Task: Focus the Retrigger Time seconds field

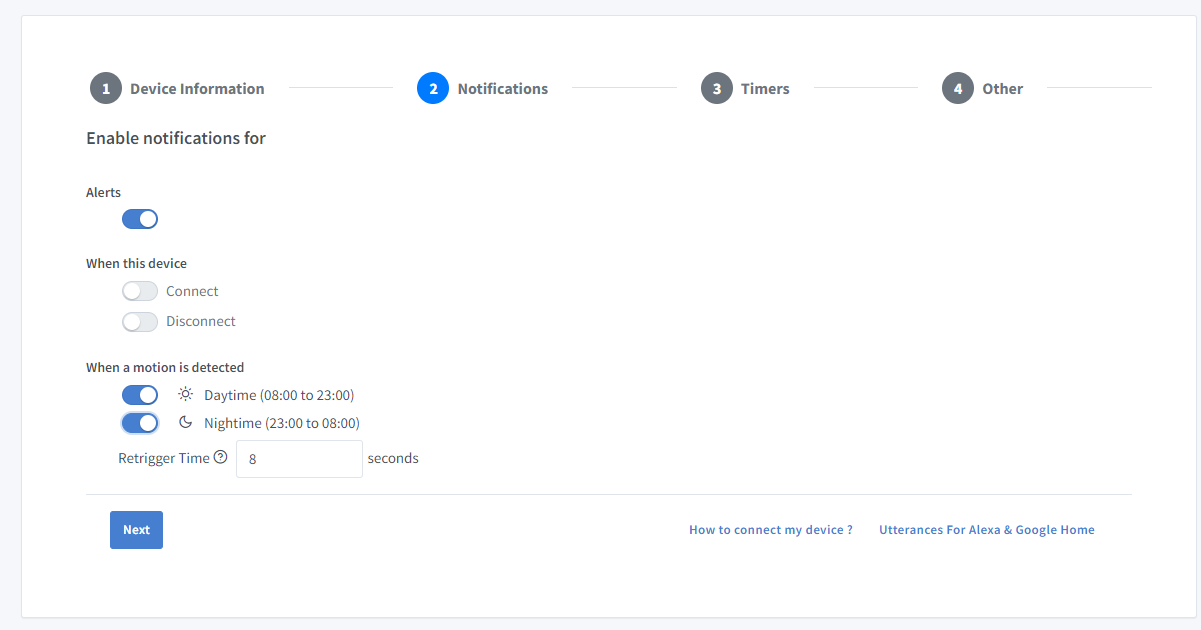Action: (x=299, y=459)
